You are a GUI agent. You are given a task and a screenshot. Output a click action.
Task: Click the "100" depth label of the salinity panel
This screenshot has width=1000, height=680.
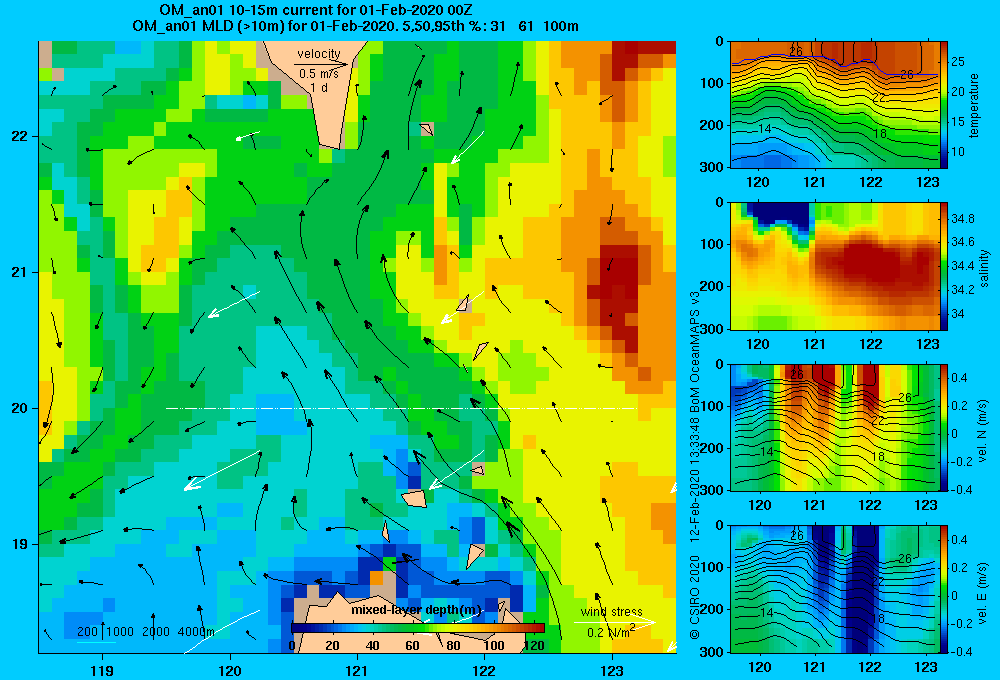coord(714,244)
